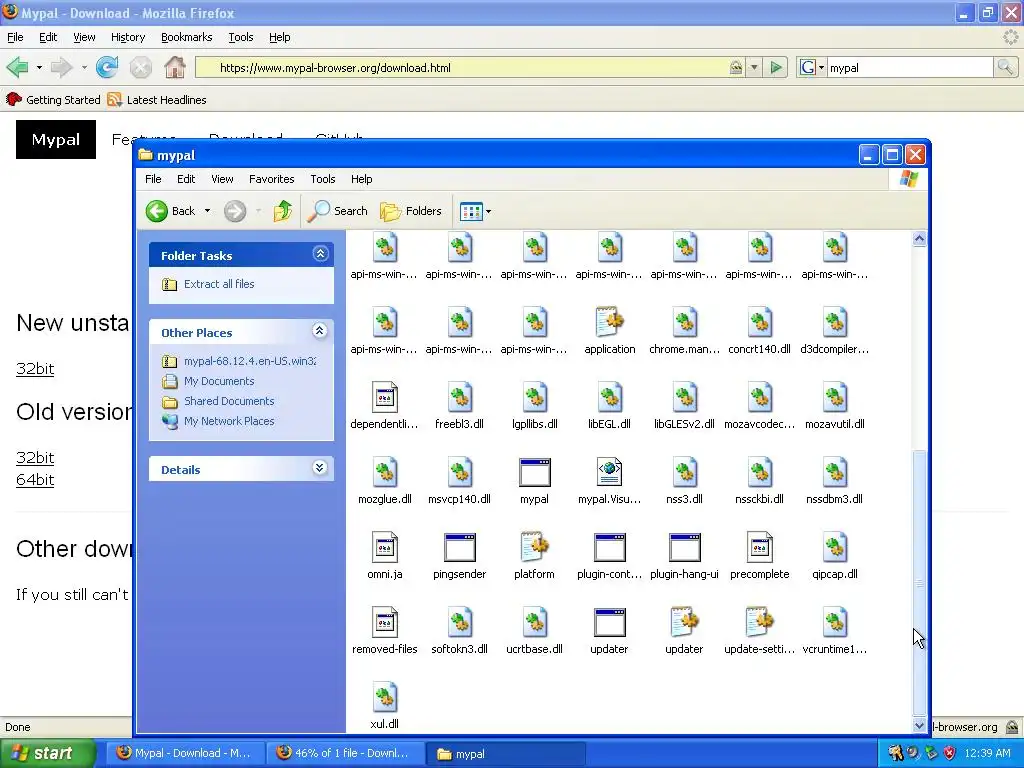Select the libEGL.dll file

click(x=609, y=406)
